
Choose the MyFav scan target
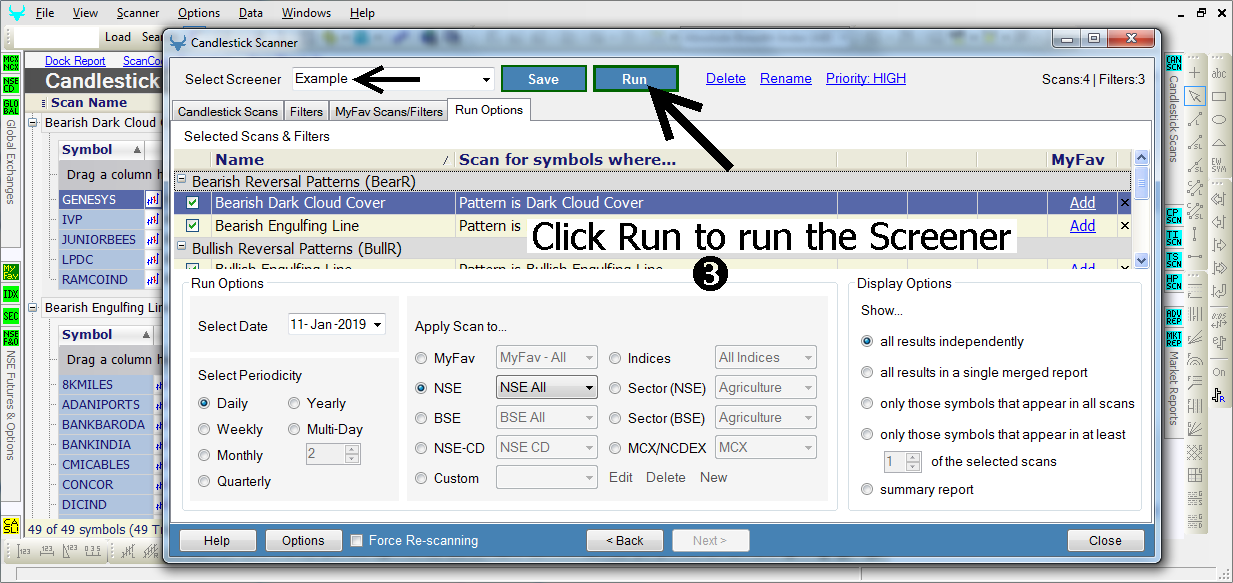click(x=421, y=357)
